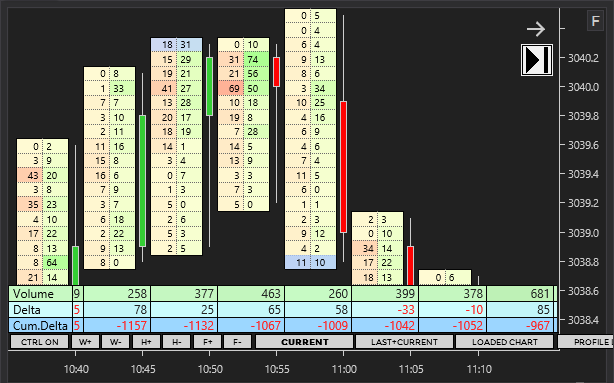Increase font size with F+ button
This screenshot has height=383, width=614.
click(x=207, y=342)
